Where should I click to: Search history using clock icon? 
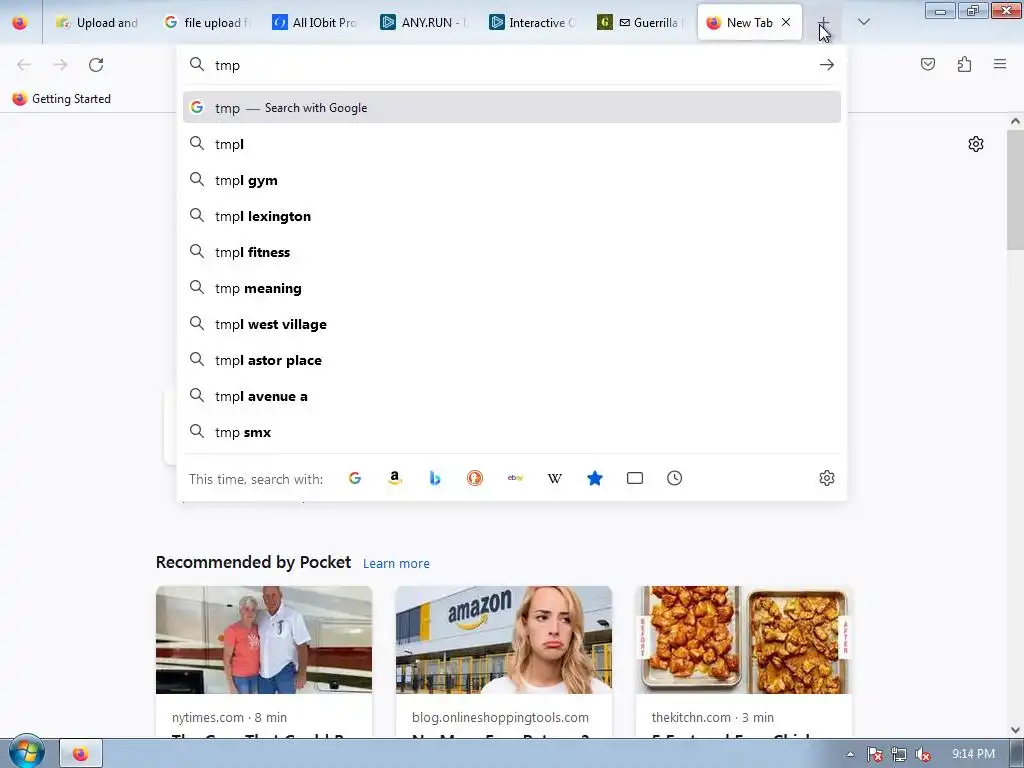click(675, 478)
